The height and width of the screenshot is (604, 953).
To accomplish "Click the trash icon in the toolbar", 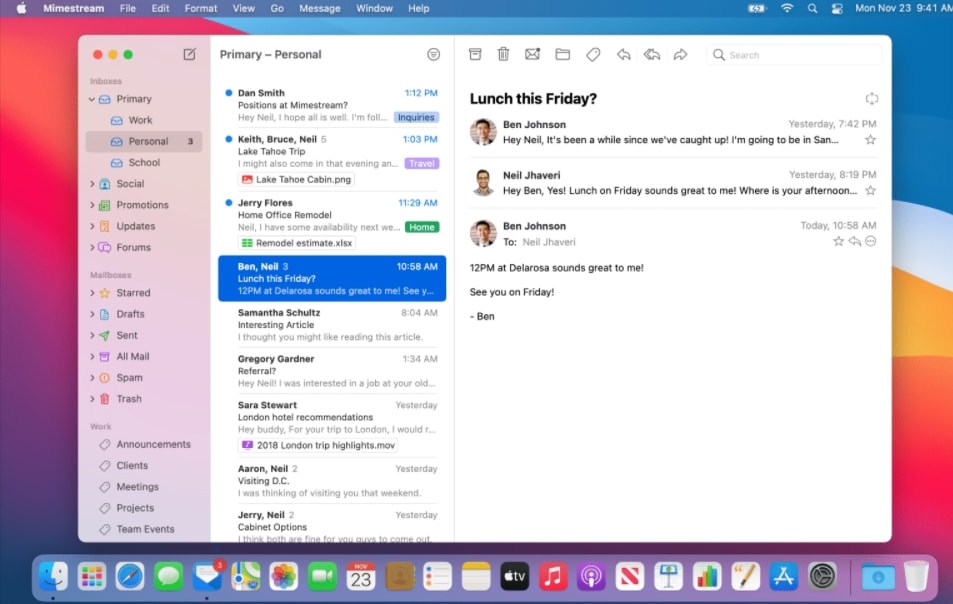I will [504, 55].
